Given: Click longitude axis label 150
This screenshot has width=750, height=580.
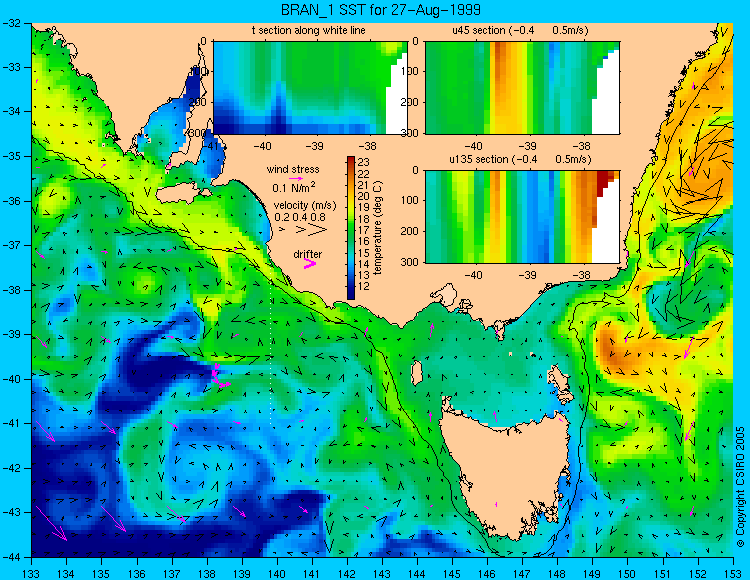Looking at the screenshot, I should point(627,574).
